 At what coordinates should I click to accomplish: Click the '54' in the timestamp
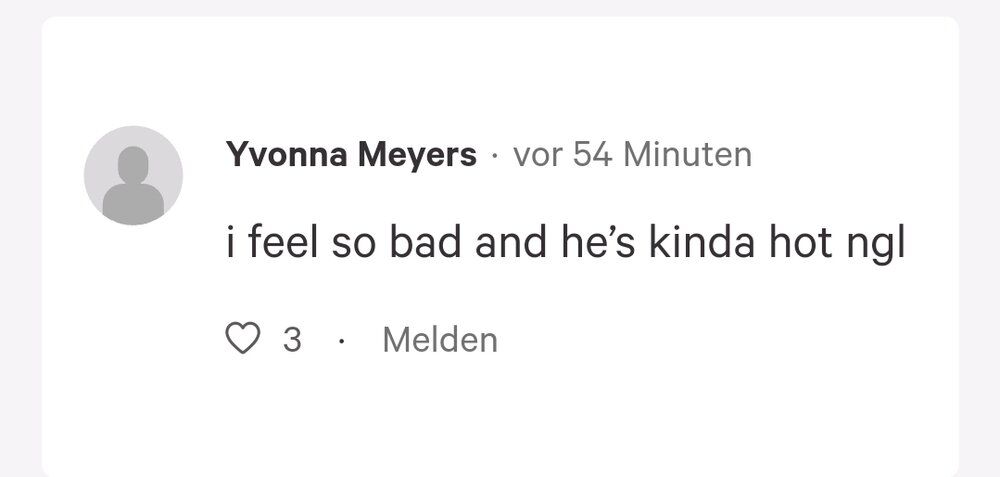click(593, 155)
